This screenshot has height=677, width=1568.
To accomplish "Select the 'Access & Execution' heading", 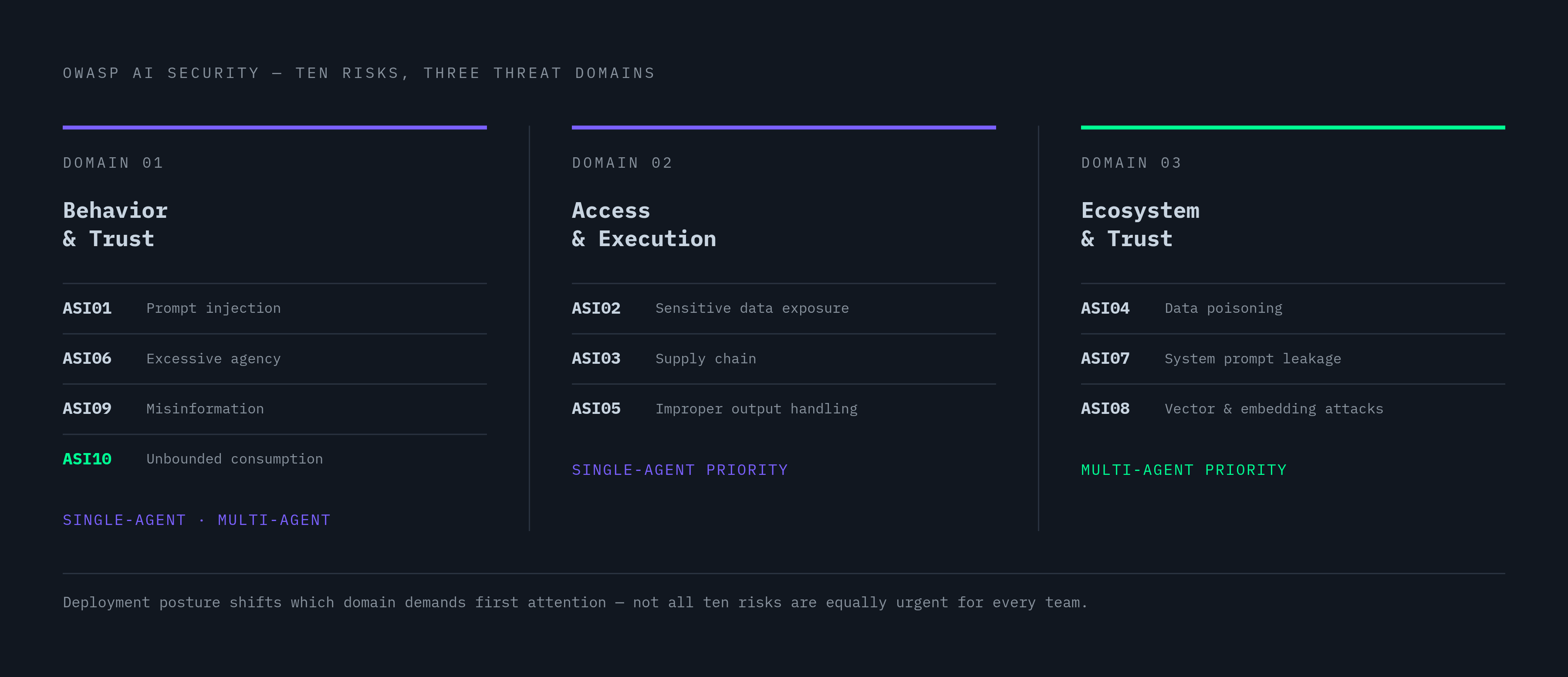I will tap(644, 224).
